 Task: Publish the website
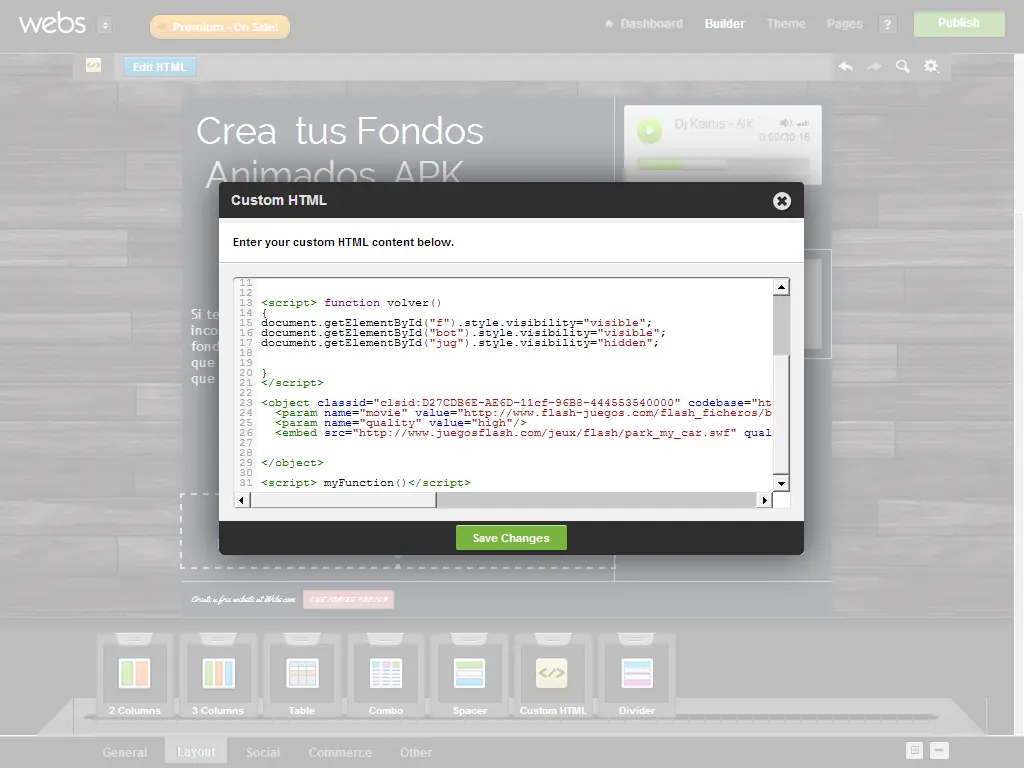click(959, 24)
